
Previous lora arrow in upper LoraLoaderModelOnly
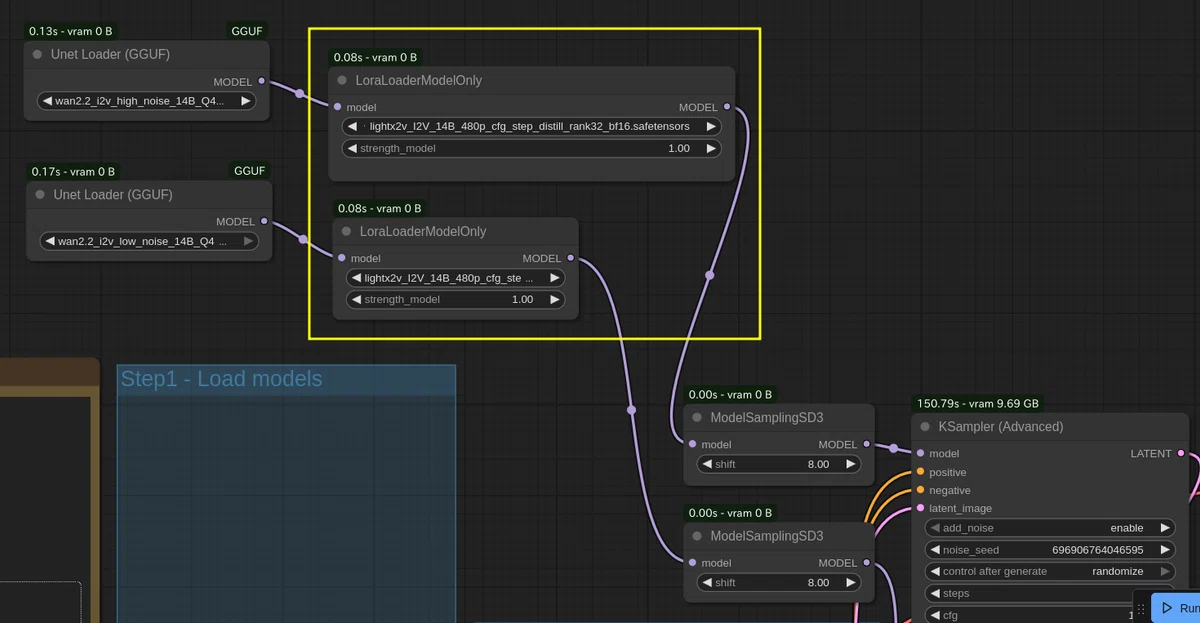click(352, 126)
